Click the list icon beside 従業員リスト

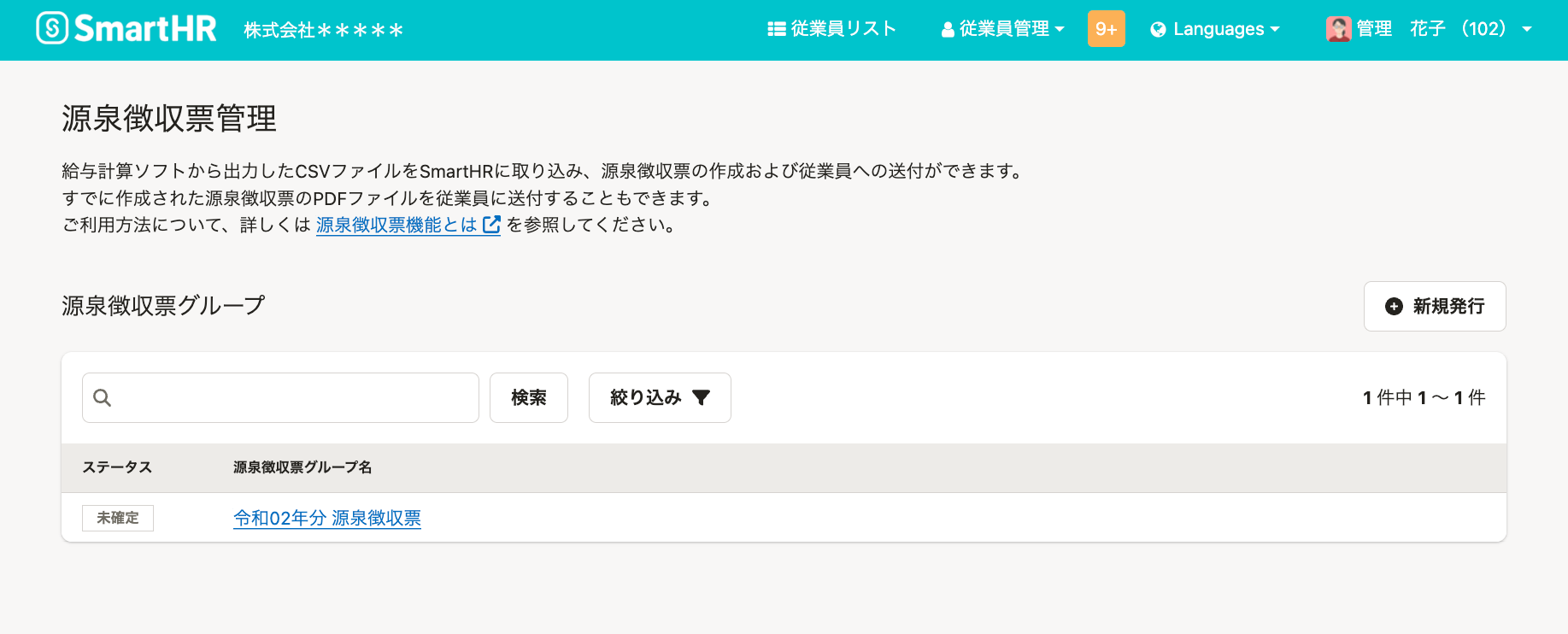[x=776, y=29]
